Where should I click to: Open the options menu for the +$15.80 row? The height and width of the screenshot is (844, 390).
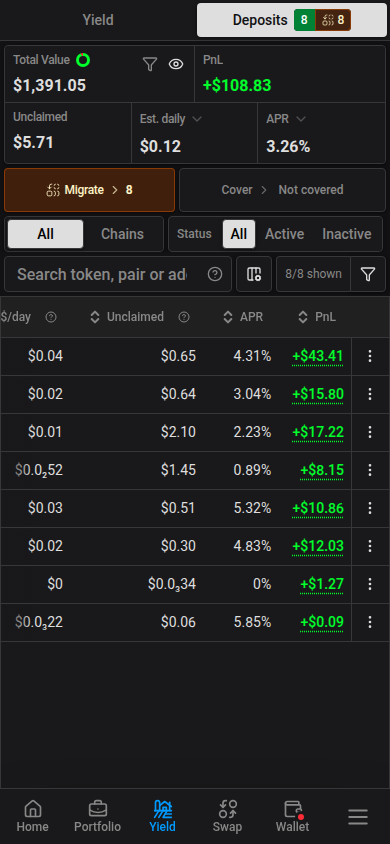point(370,394)
